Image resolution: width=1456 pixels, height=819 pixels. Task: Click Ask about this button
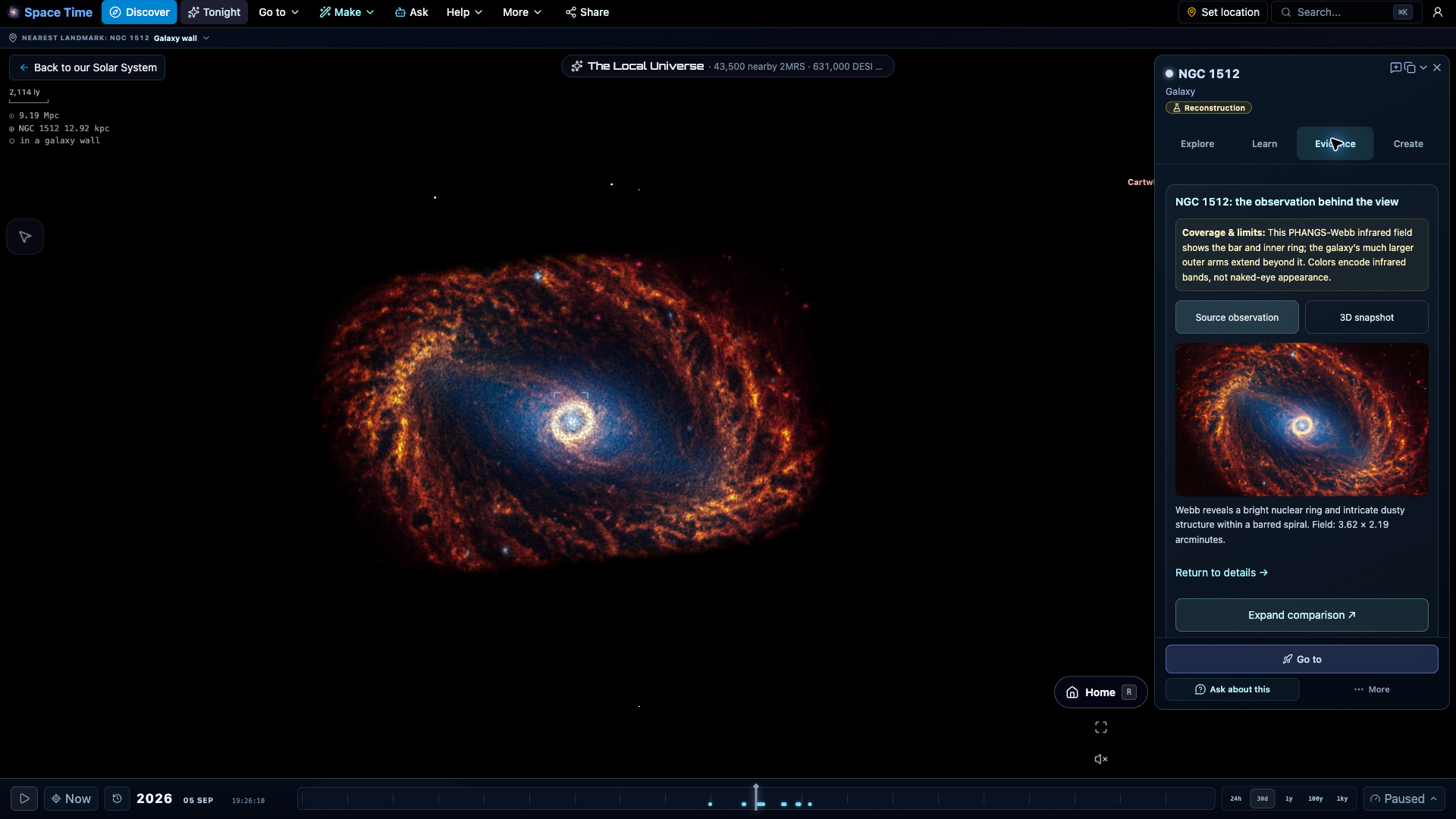click(1232, 689)
